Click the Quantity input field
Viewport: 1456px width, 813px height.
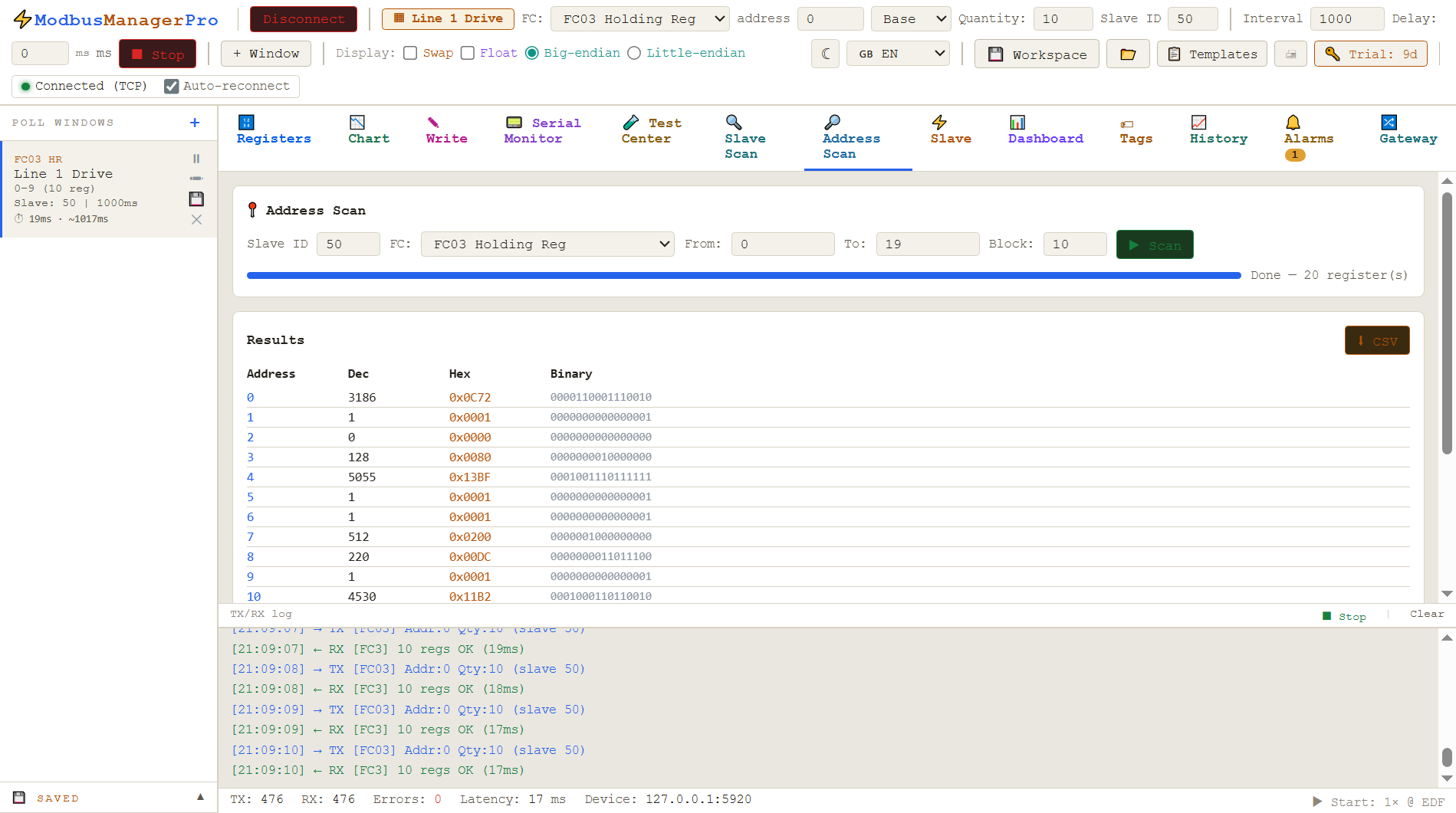[1063, 19]
